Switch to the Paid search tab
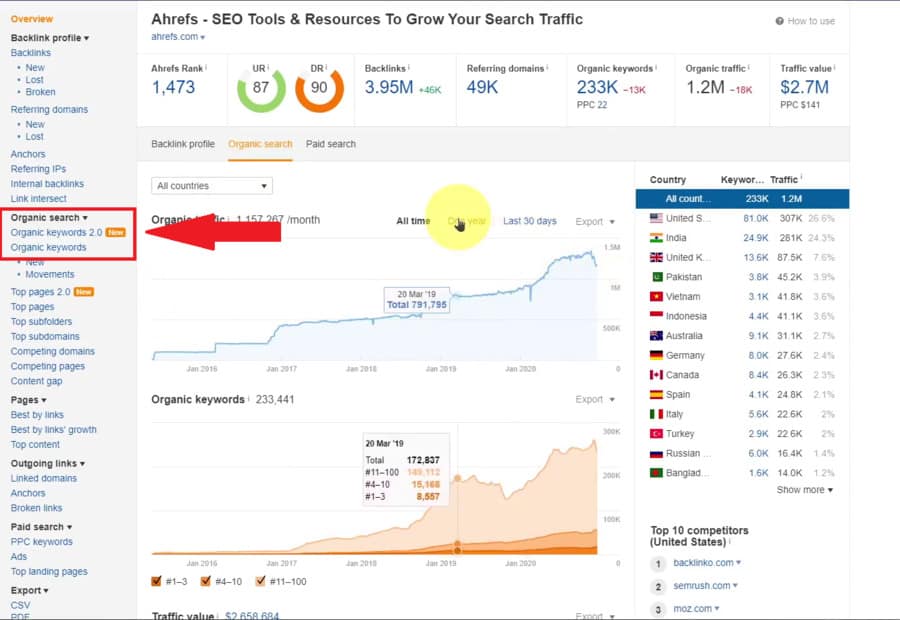900x620 pixels. pos(331,144)
